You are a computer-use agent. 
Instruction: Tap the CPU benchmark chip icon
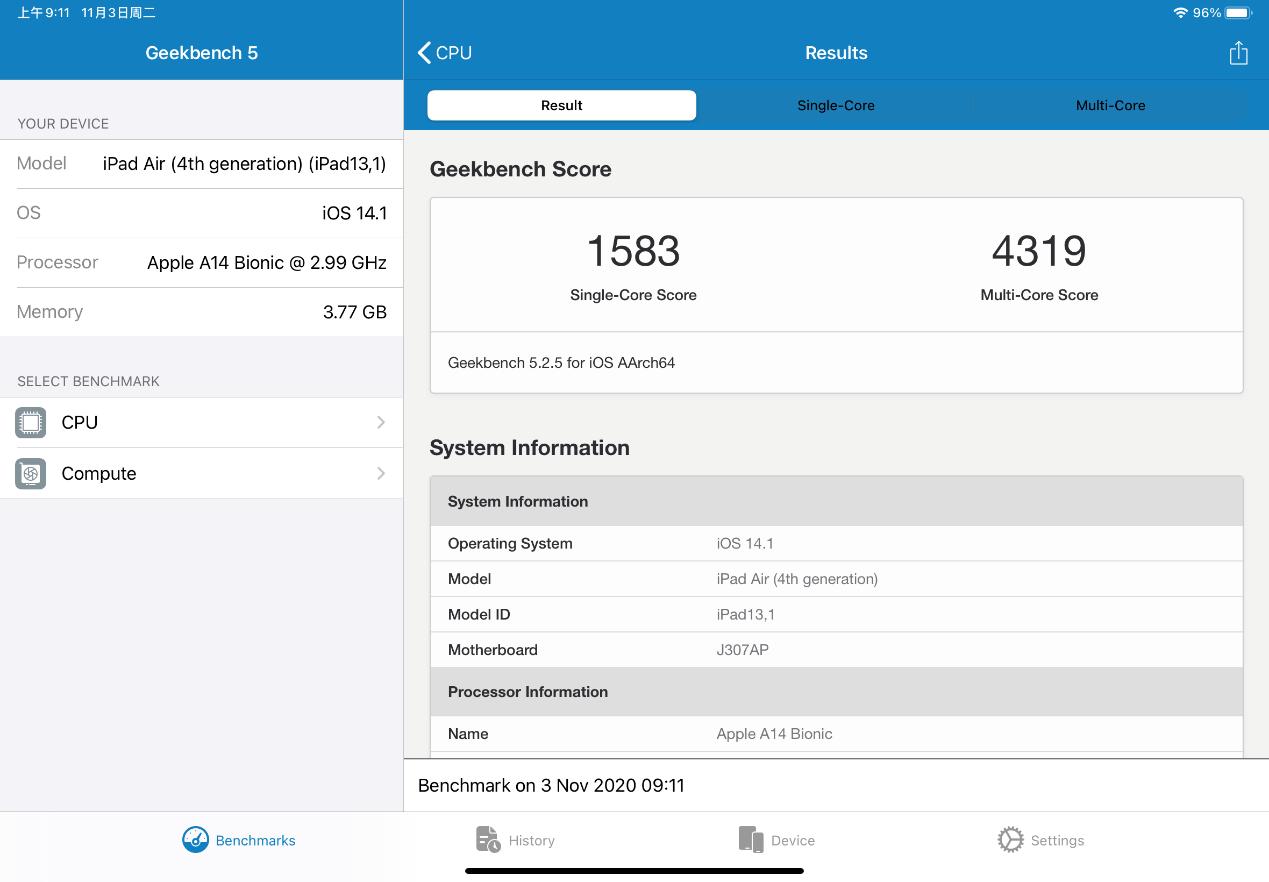pyautogui.click(x=31, y=423)
